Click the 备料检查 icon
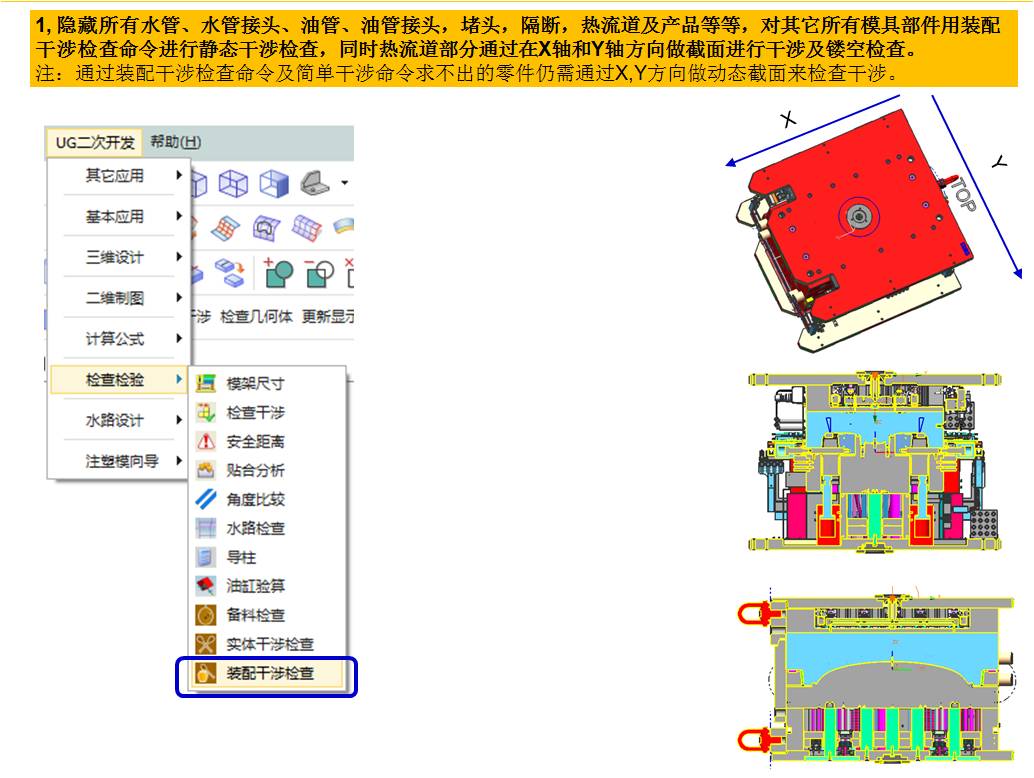Image resolution: width=1034 pixels, height=778 pixels. [x=206, y=614]
